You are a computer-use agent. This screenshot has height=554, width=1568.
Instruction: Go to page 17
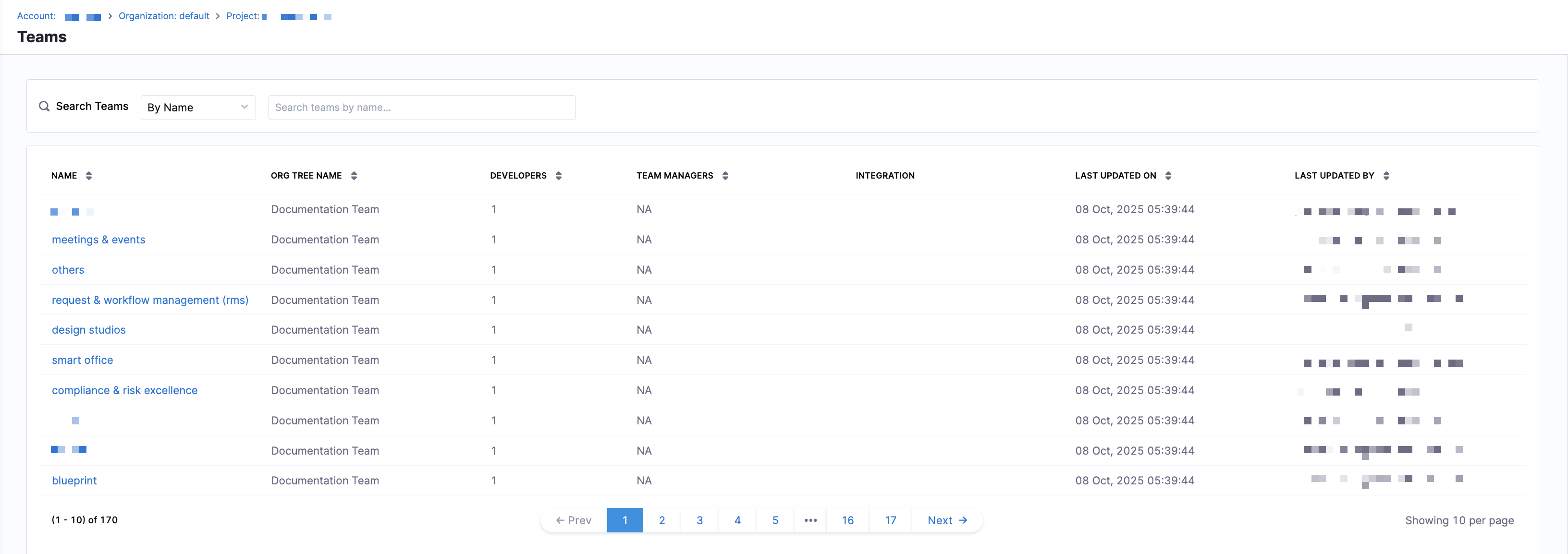(x=890, y=520)
